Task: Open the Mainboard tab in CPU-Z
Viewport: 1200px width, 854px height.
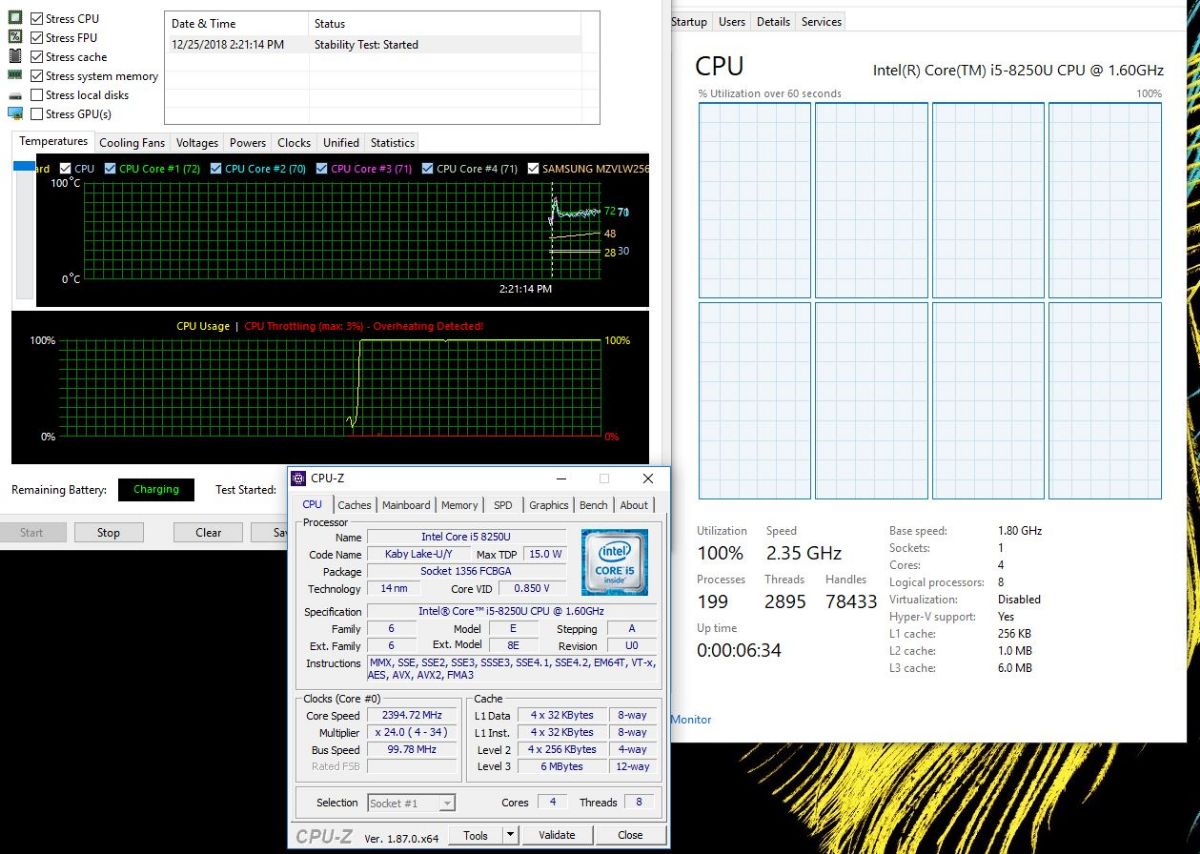Action: [x=406, y=505]
